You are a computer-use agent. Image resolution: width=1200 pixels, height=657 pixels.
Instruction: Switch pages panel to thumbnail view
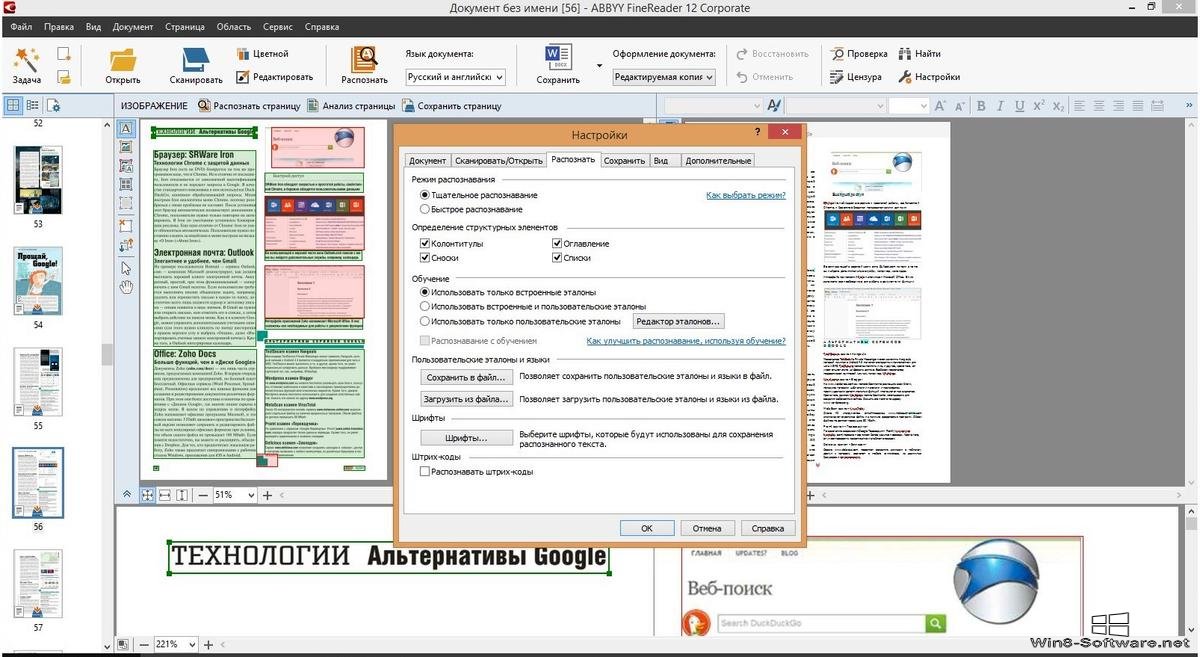pos(13,105)
